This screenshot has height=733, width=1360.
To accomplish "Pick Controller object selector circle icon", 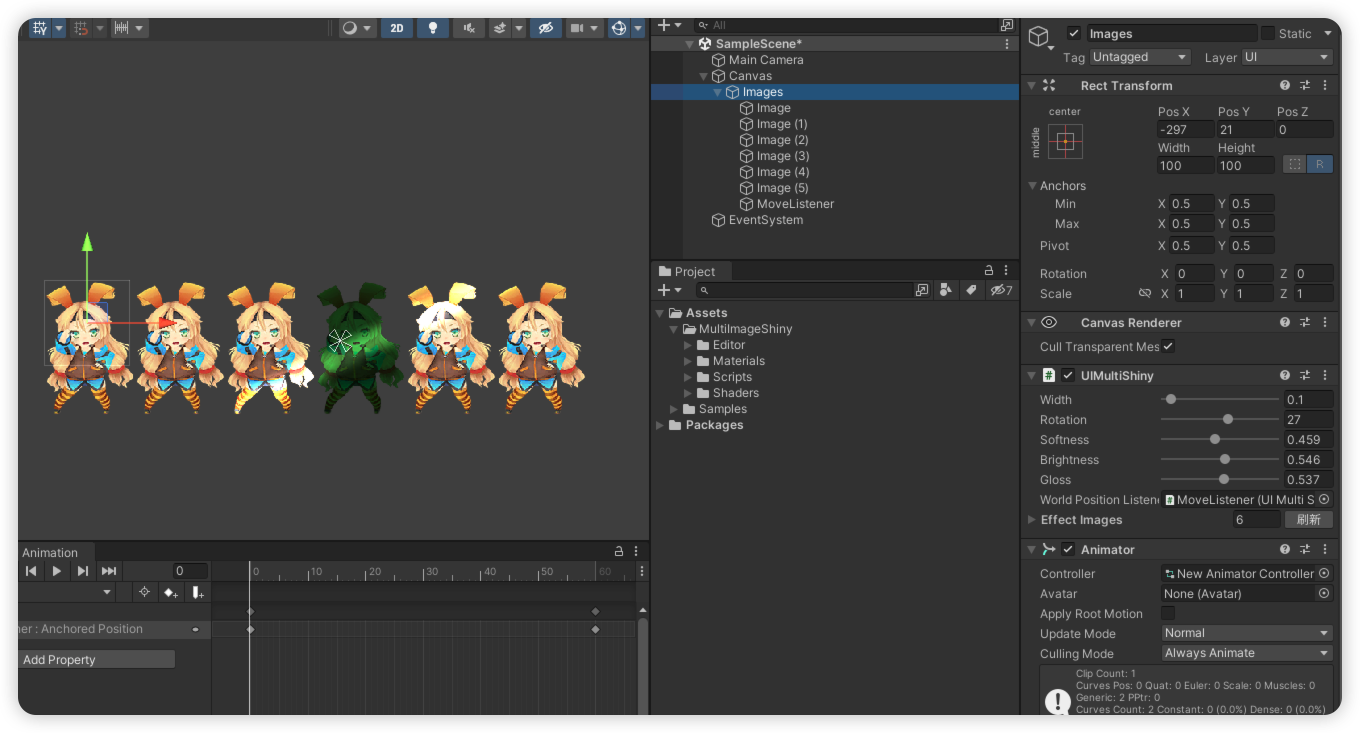I will tap(1325, 574).
